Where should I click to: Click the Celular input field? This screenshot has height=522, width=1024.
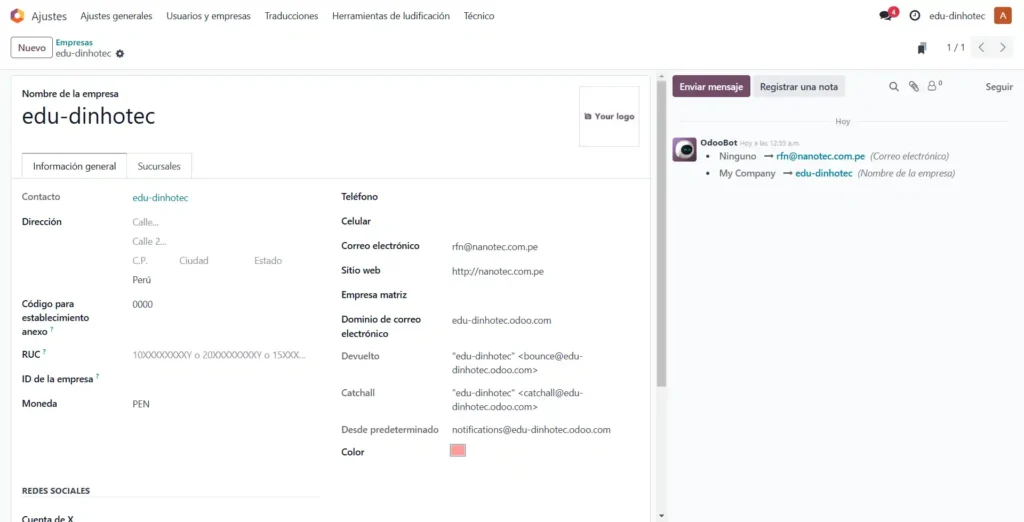[545, 221]
